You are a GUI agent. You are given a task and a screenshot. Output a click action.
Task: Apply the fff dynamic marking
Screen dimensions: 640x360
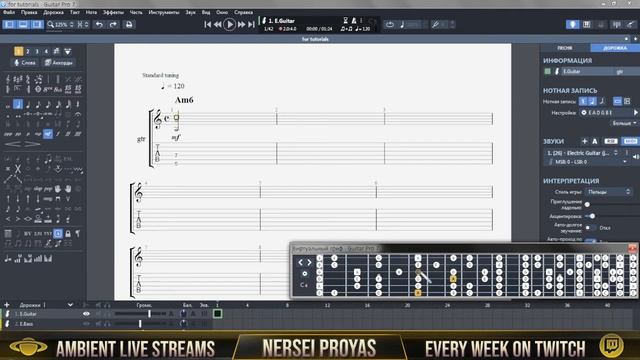pyautogui.click(x=78, y=134)
